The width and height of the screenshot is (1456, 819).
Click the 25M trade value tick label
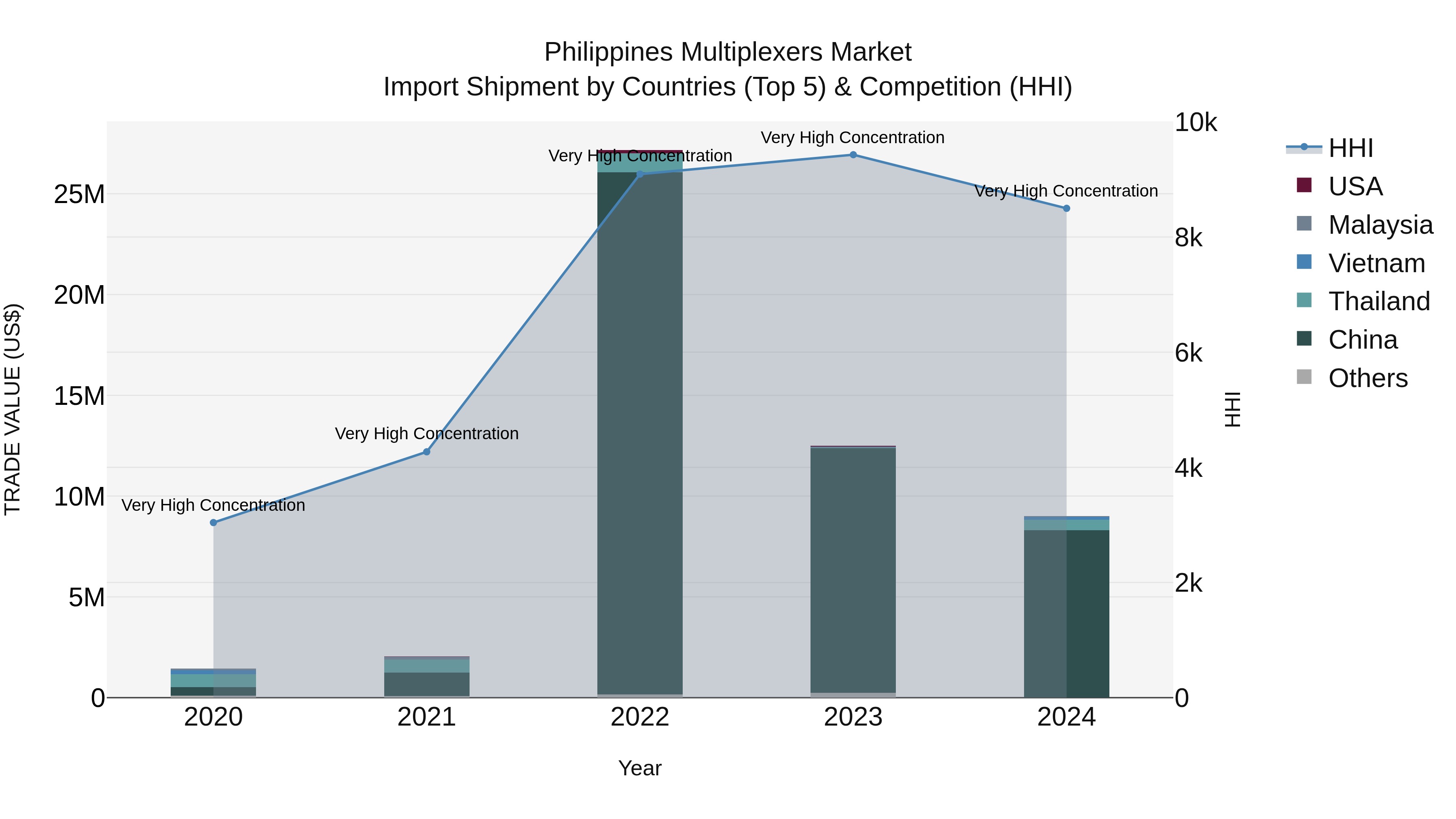[x=79, y=195]
